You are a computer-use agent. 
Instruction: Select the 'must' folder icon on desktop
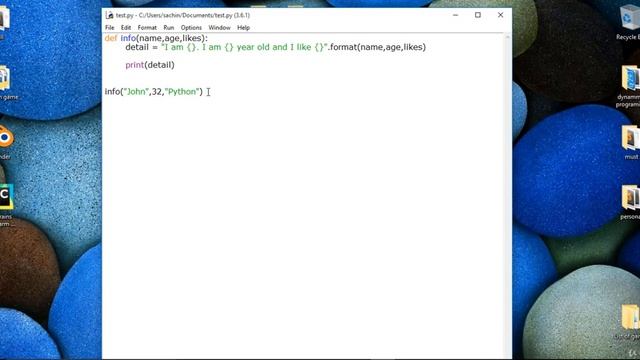(x=631, y=143)
